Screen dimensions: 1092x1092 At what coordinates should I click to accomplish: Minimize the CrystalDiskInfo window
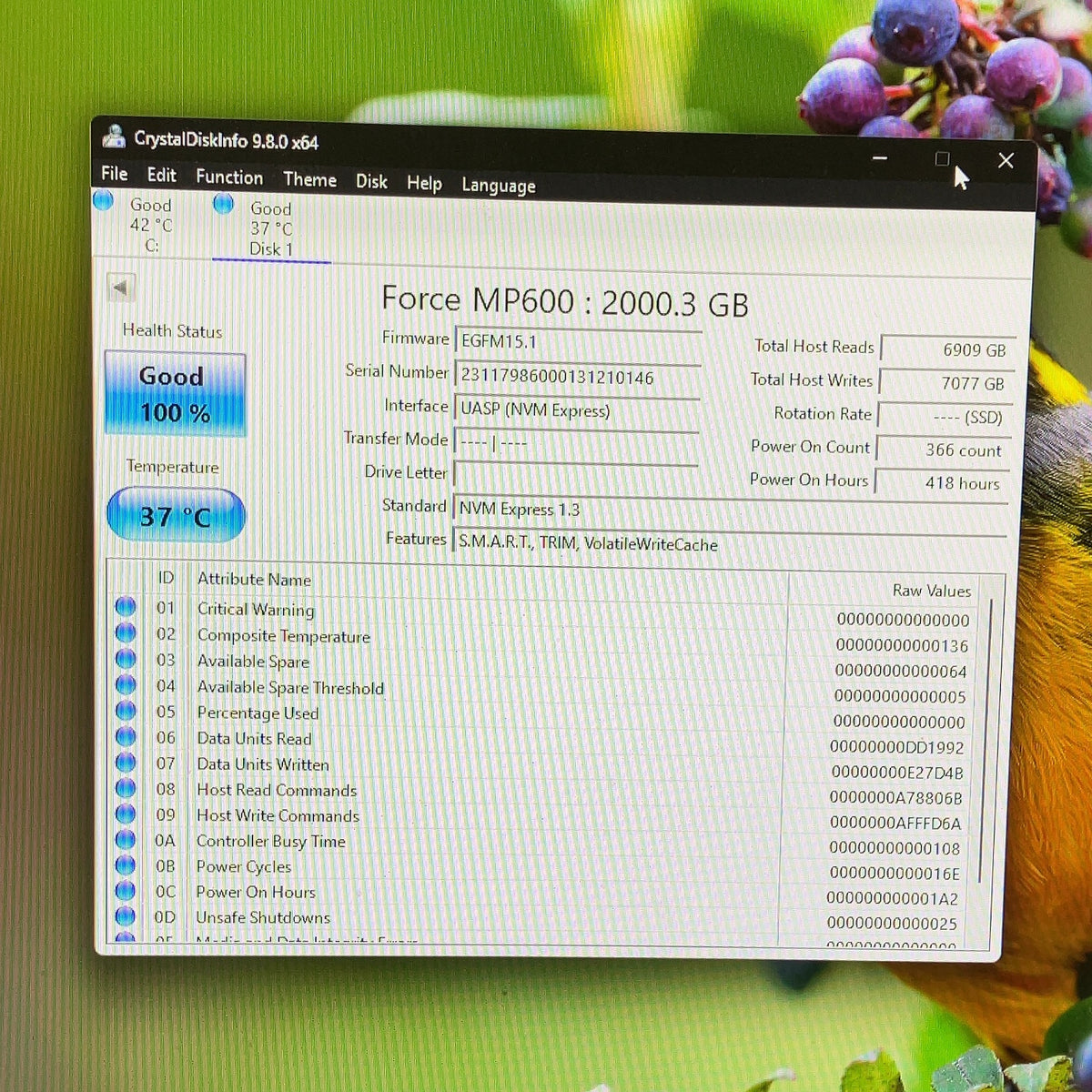[880, 157]
